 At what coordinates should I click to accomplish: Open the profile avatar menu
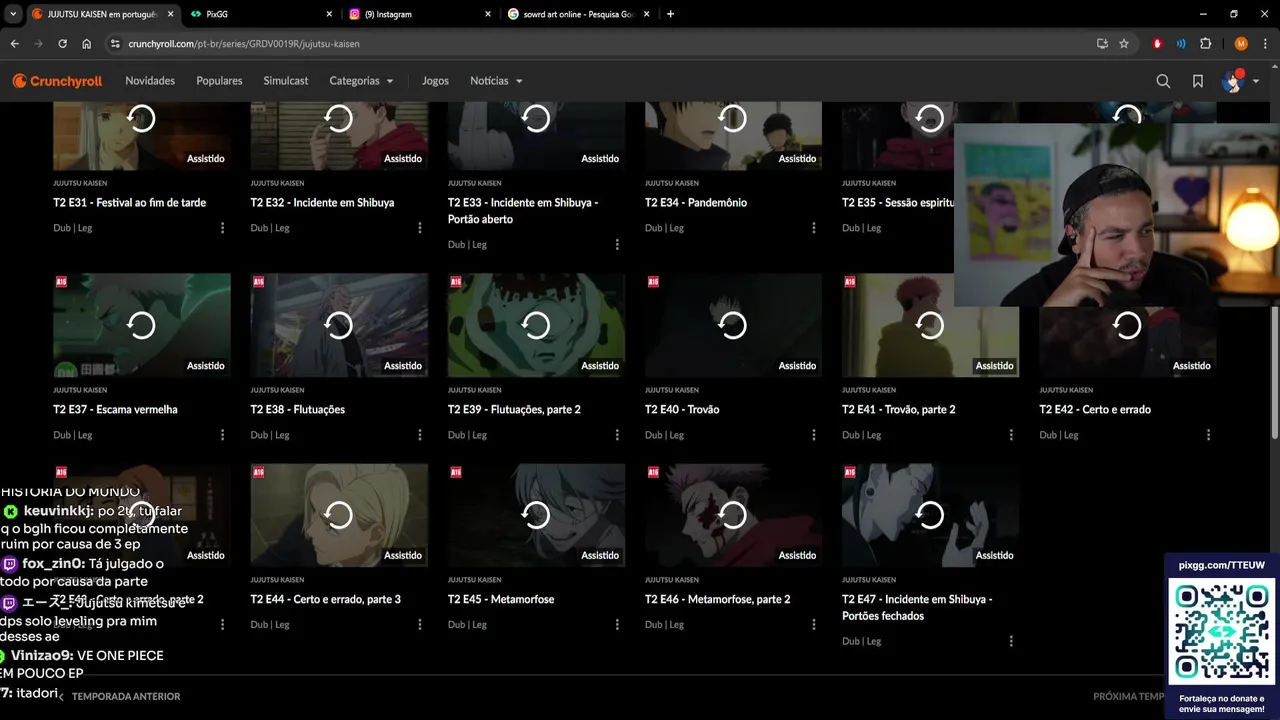1239,81
